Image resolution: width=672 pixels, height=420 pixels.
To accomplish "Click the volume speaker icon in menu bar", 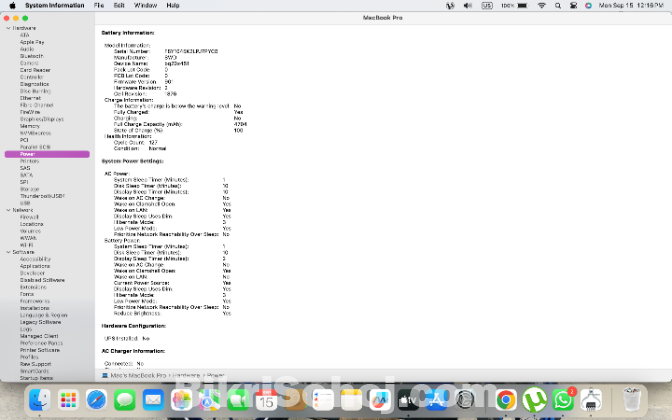I will pos(468,6).
